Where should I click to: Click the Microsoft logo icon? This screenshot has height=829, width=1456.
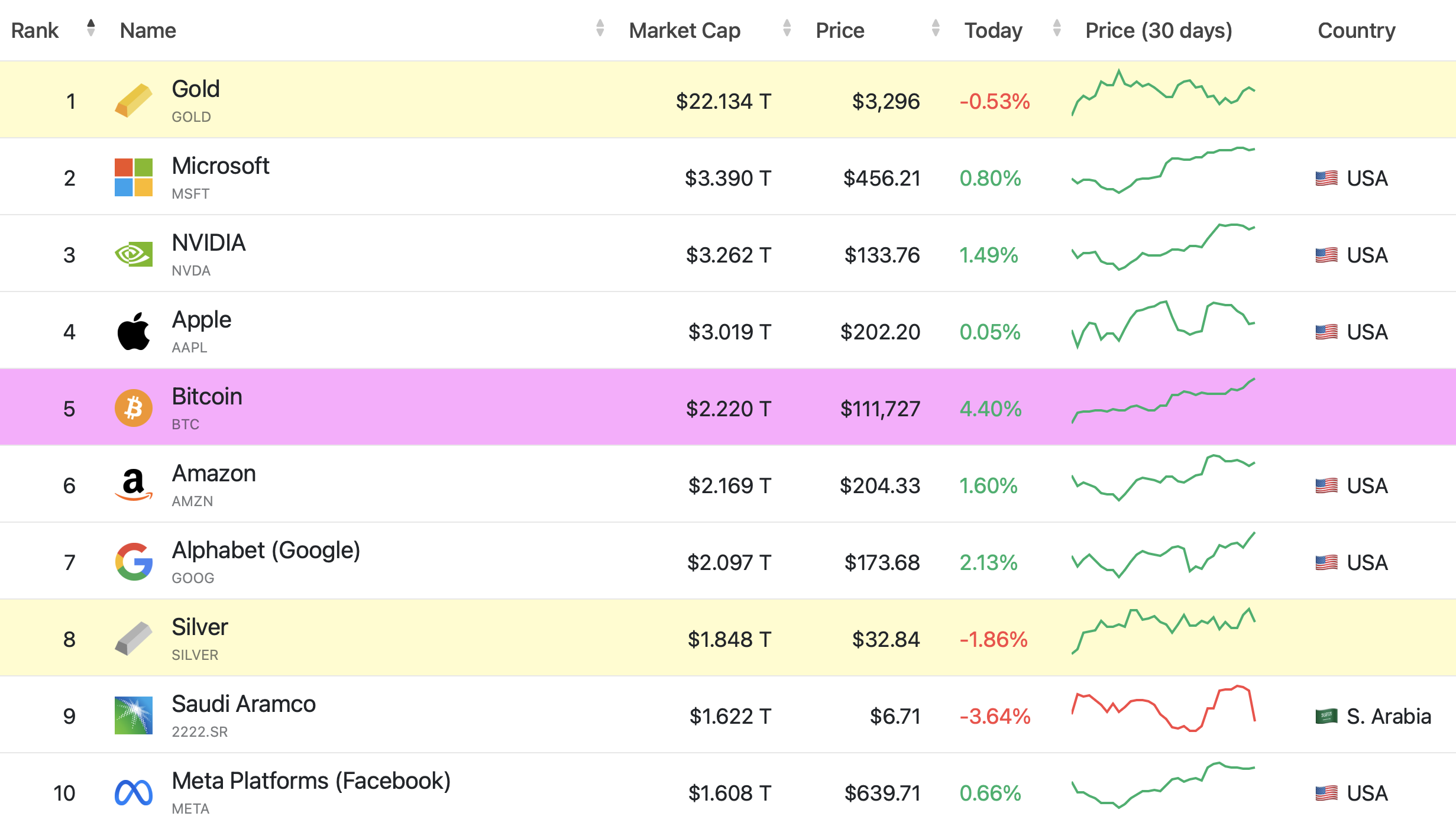(133, 177)
